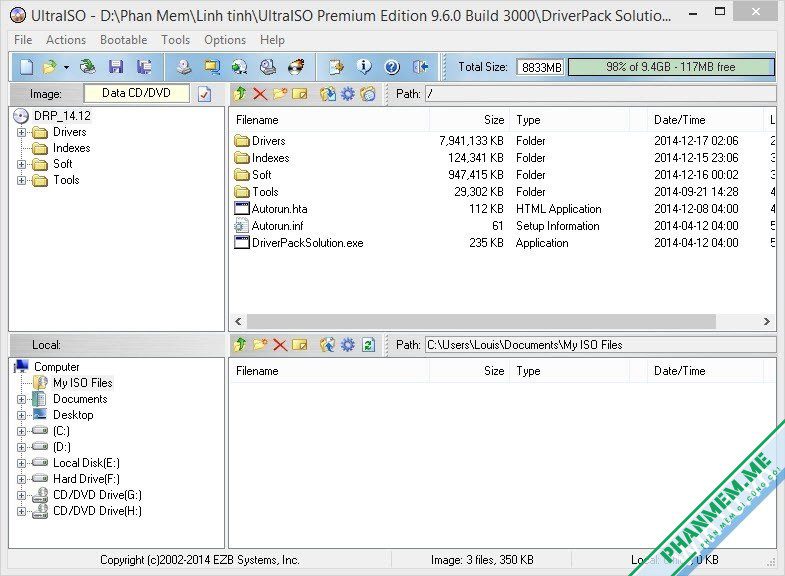Click the Local Path field
This screenshot has height=576, width=785.
coord(600,345)
